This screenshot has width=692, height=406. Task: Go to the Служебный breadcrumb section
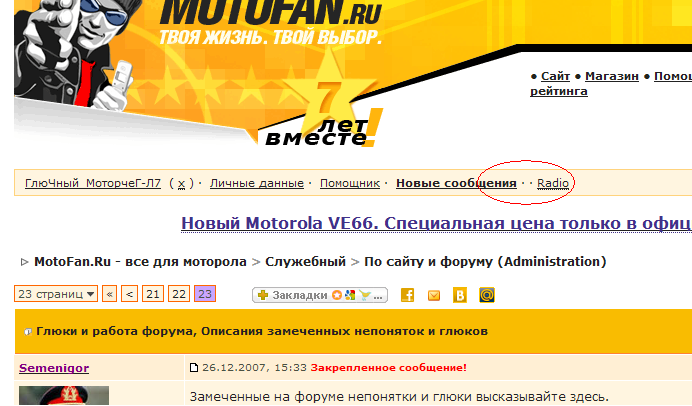(305, 262)
